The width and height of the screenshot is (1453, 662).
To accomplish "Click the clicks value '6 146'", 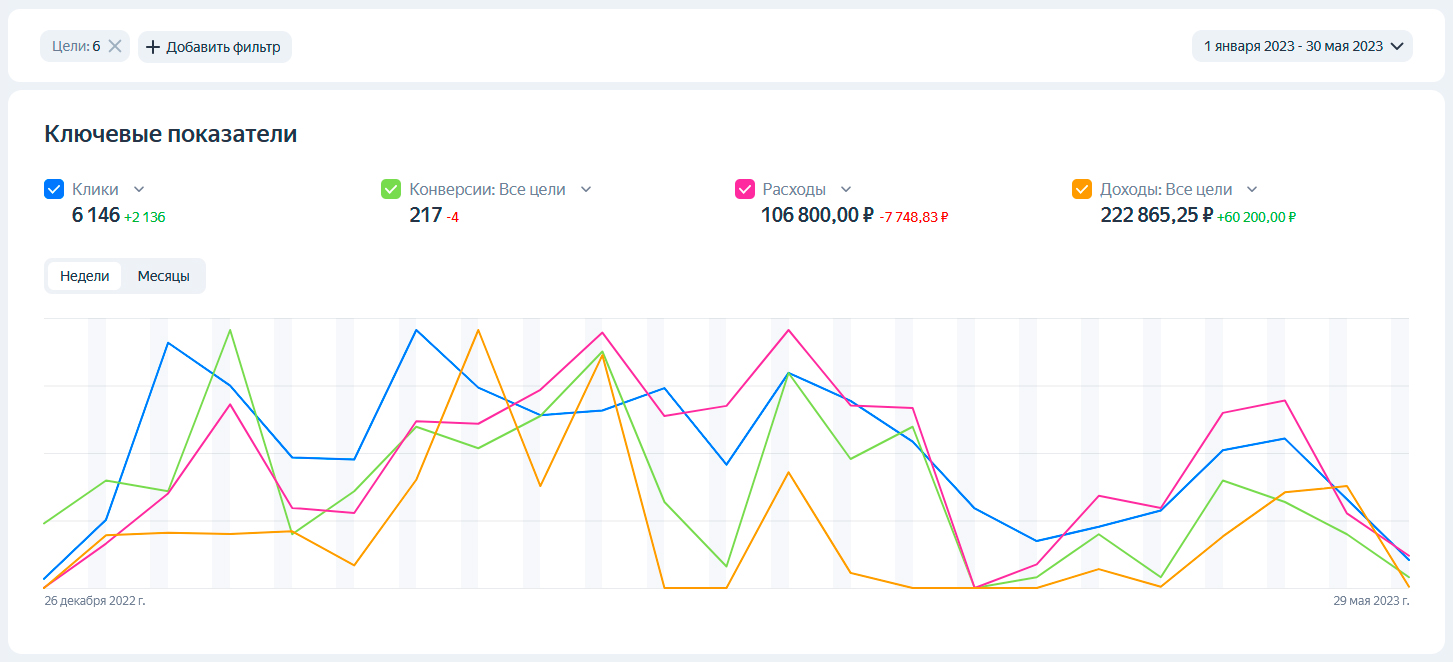I will tap(96, 214).
